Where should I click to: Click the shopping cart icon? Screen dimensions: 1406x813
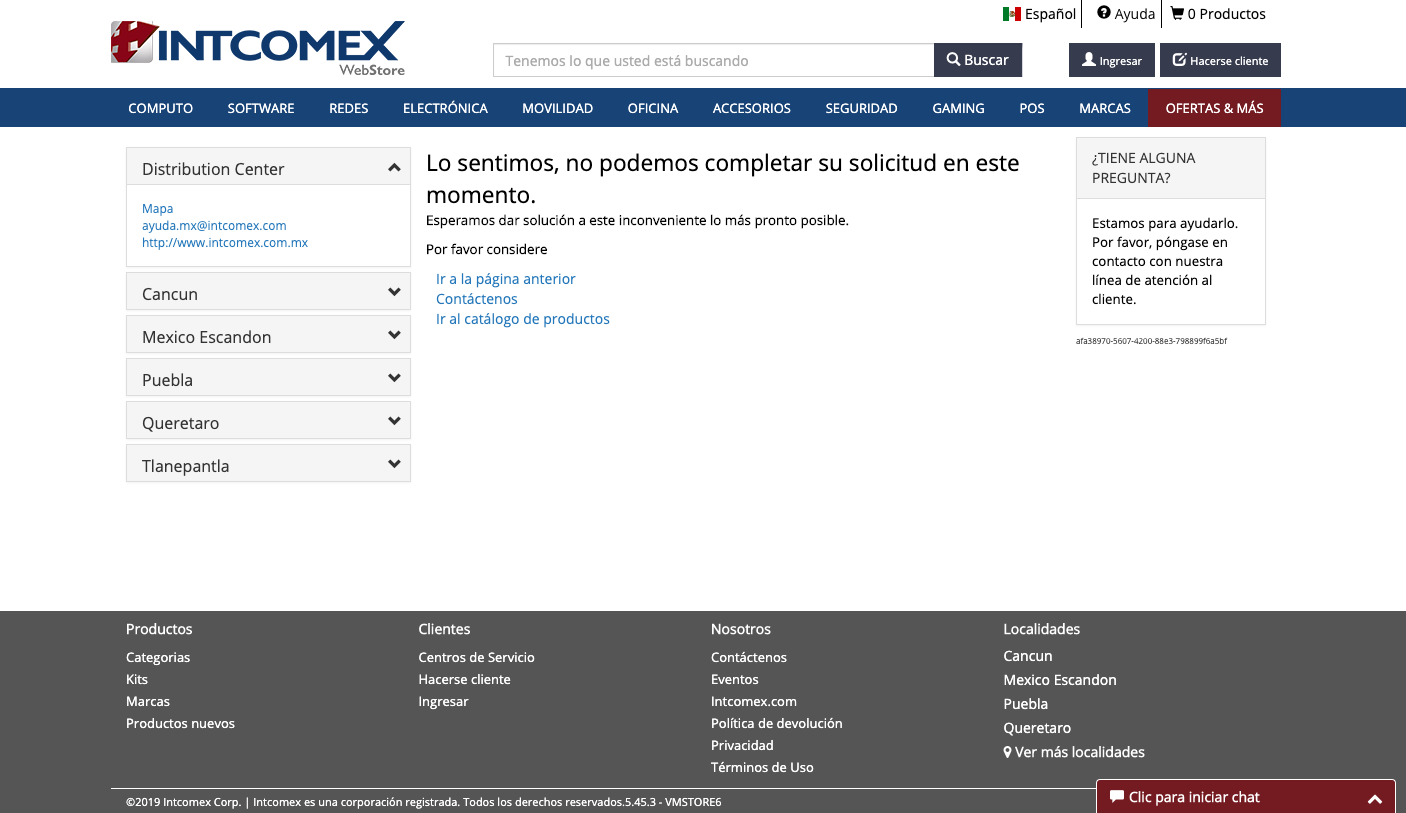point(1177,14)
